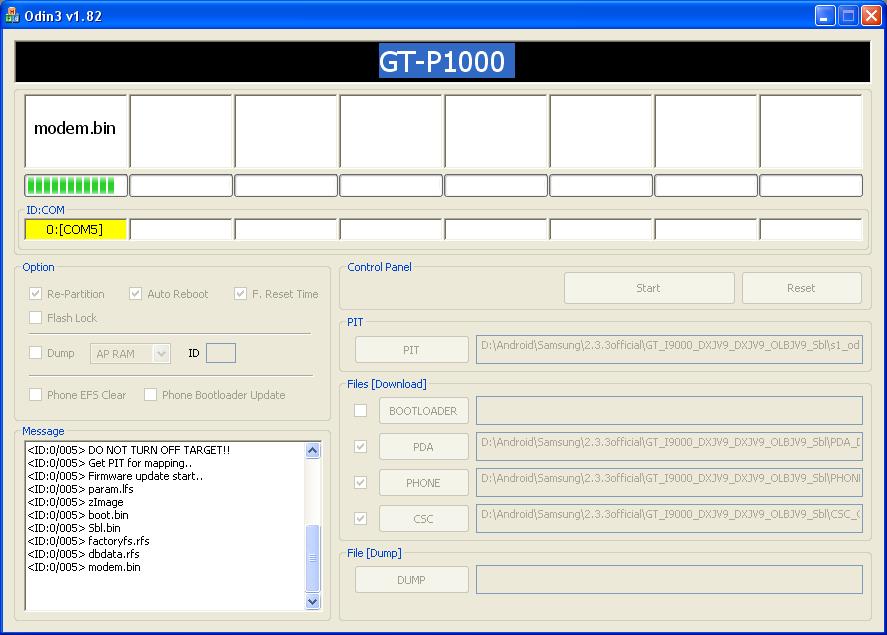The width and height of the screenshot is (887, 635).
Task: Click the PHONE file path field
Action: 669,482
